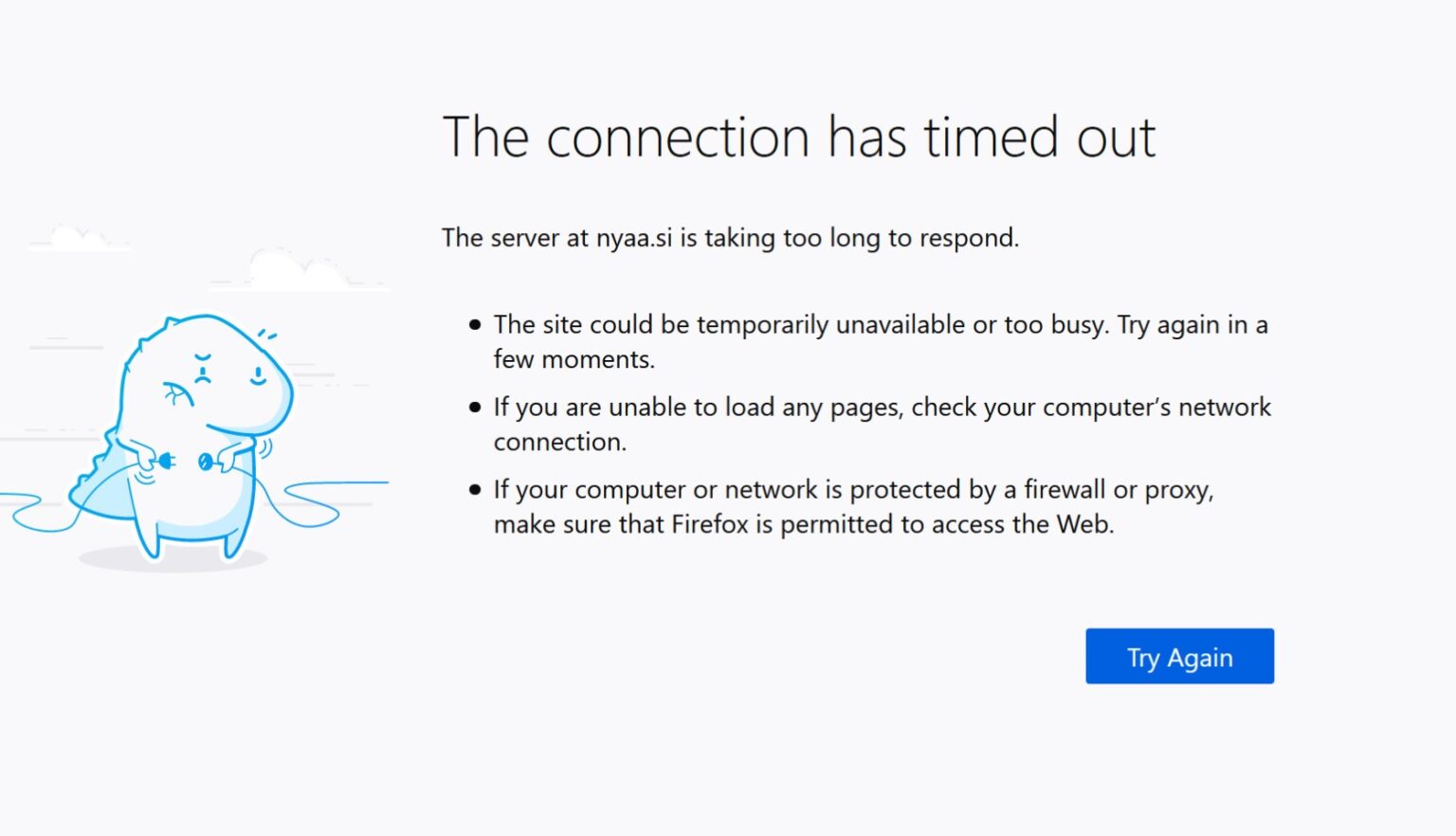Click the socket end in the dinosaur's right hand
Screen dimensions: 1456x836
[206, 462]
